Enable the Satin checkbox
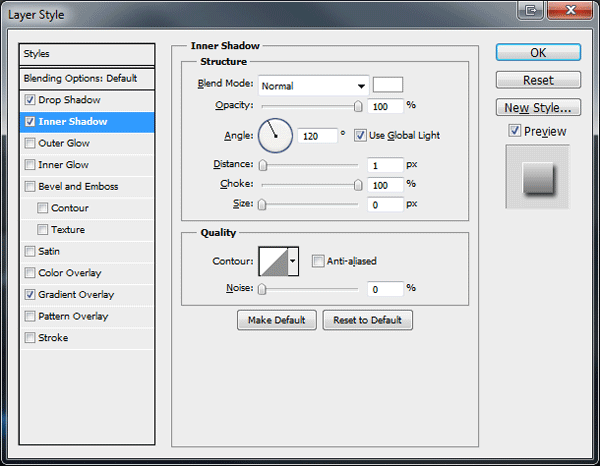The height and width of the screenshot is (466, 600). (30, 251)
